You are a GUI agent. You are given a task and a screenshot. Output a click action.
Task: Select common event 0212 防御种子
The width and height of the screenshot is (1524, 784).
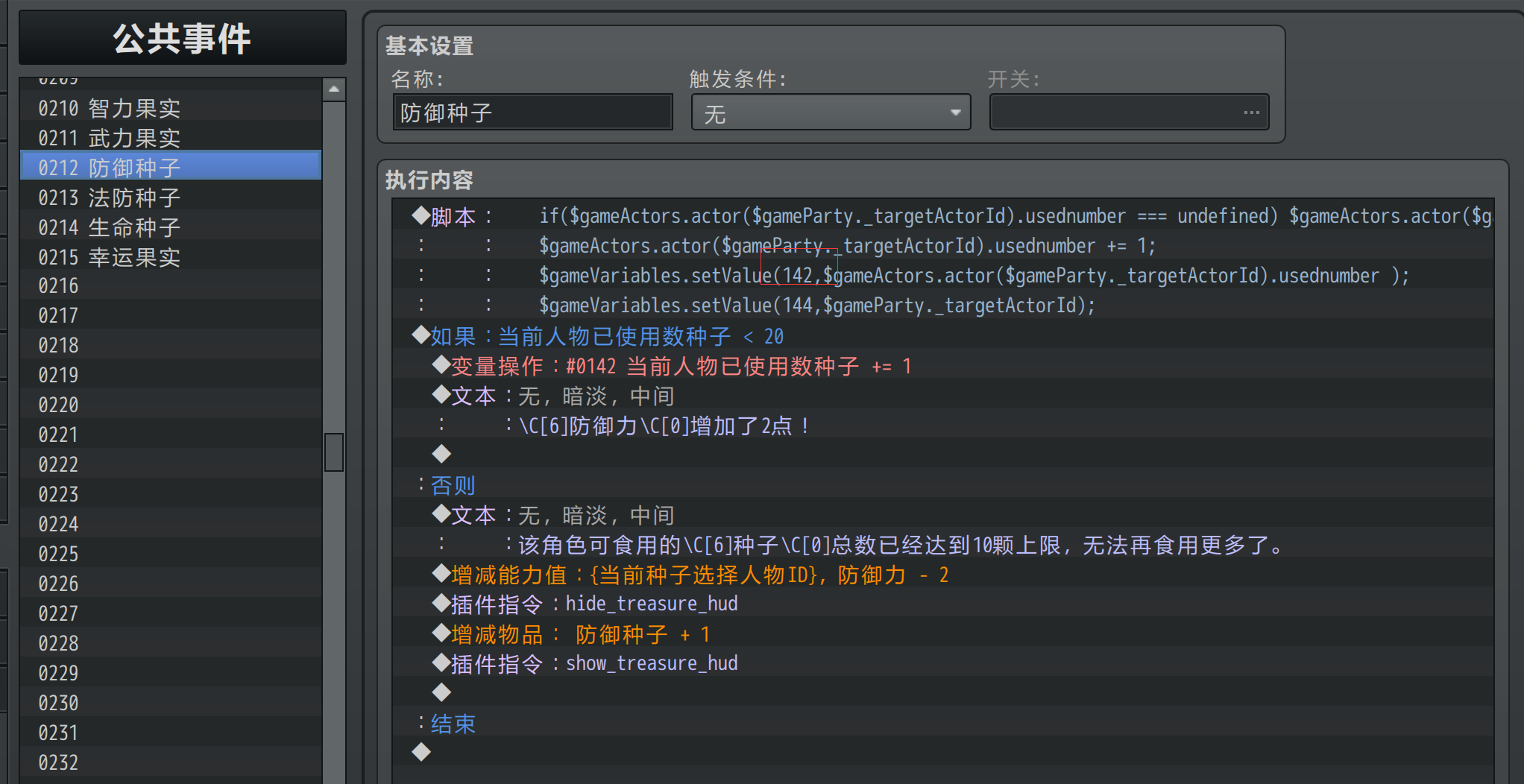pos(171,166)
